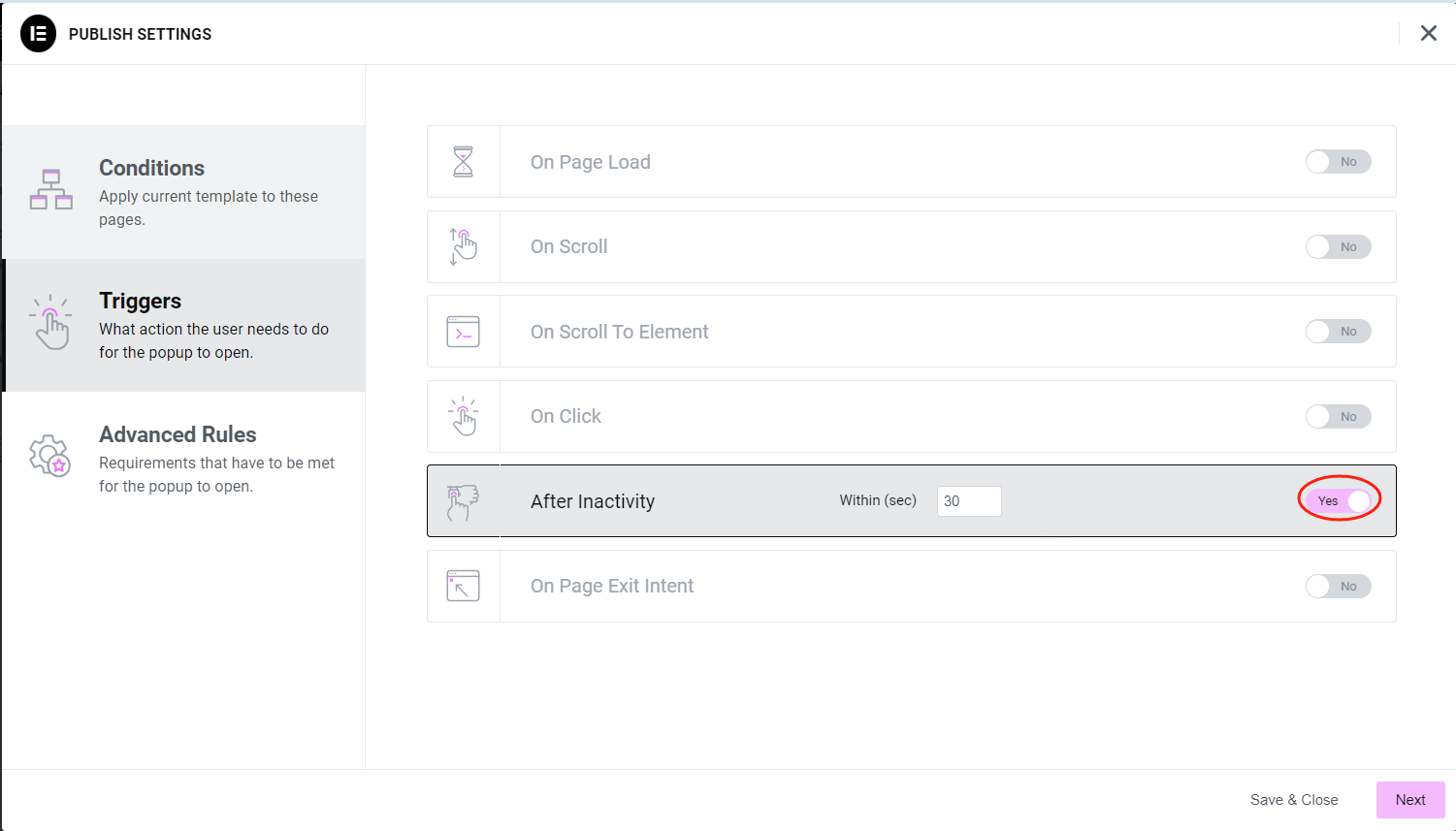Click the On Scroll To Element icon
1456x831 pixels.
tap(464, 332)
